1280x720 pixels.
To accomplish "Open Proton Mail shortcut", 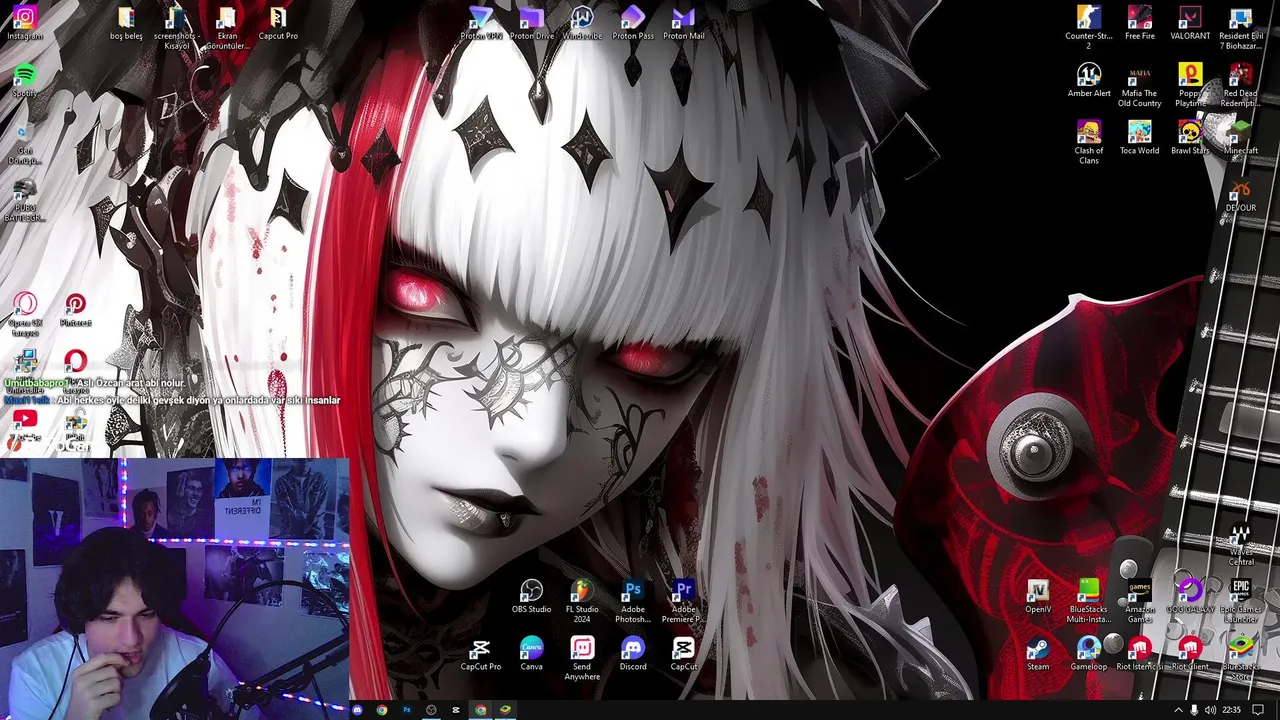I will [x=683, y=23].
